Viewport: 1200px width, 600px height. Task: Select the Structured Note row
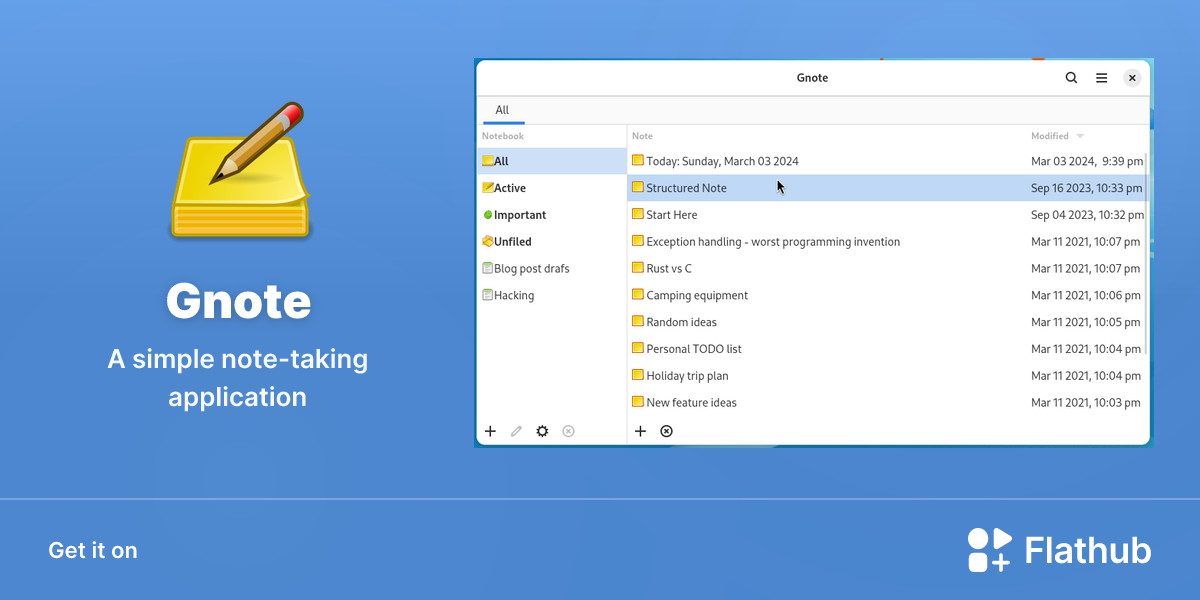[x=887, y=188]
